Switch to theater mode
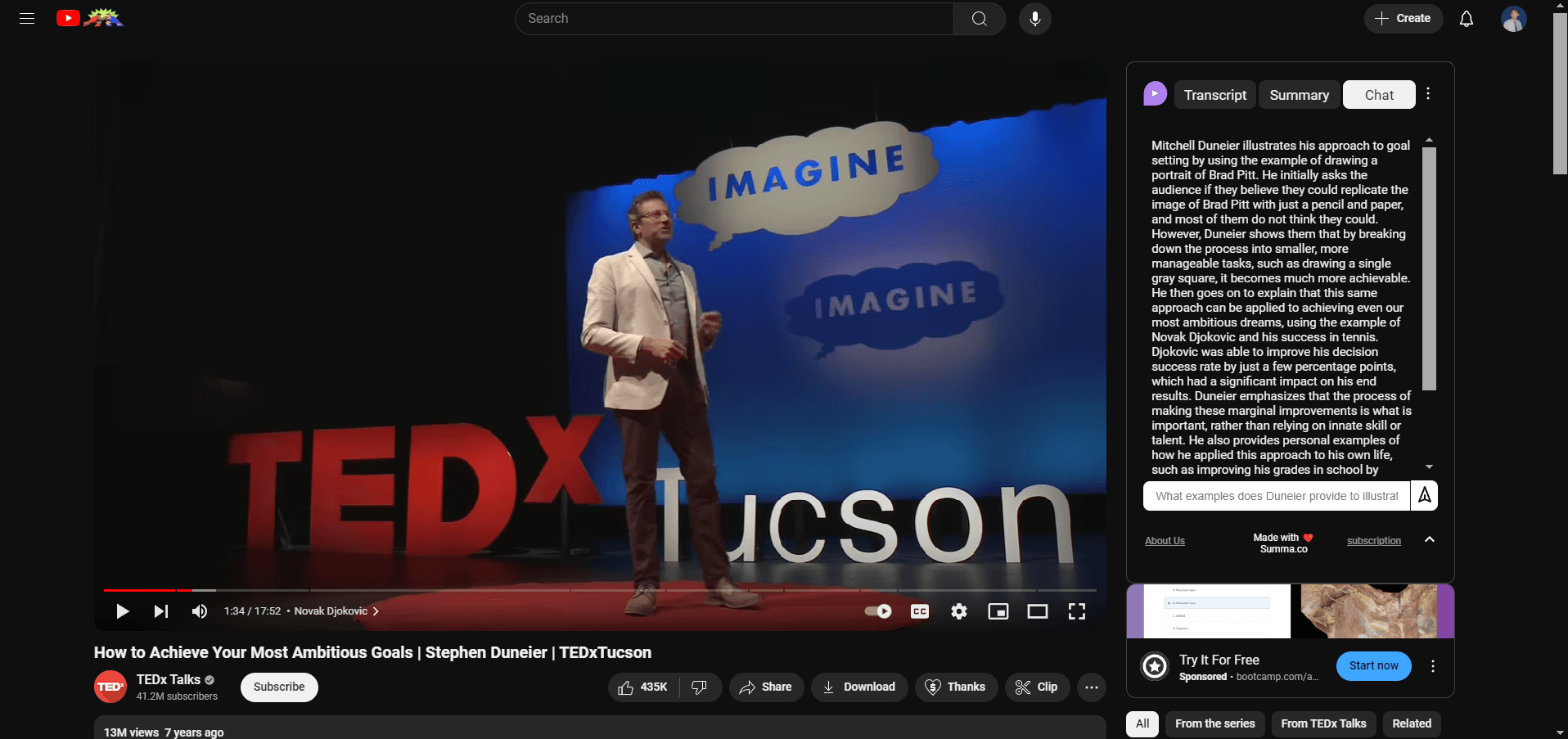The image size is (1568, 739). coord(1037,611)
